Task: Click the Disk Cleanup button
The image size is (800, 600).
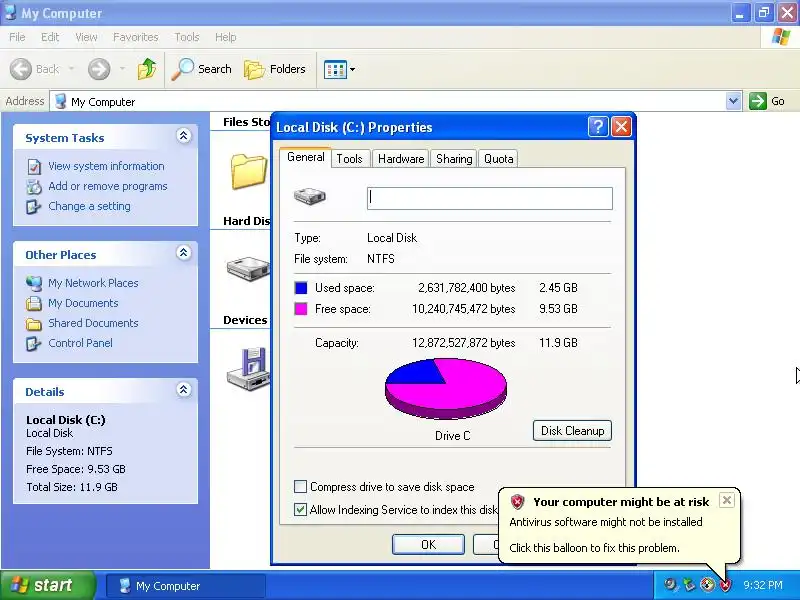Action: click(572, 431)
